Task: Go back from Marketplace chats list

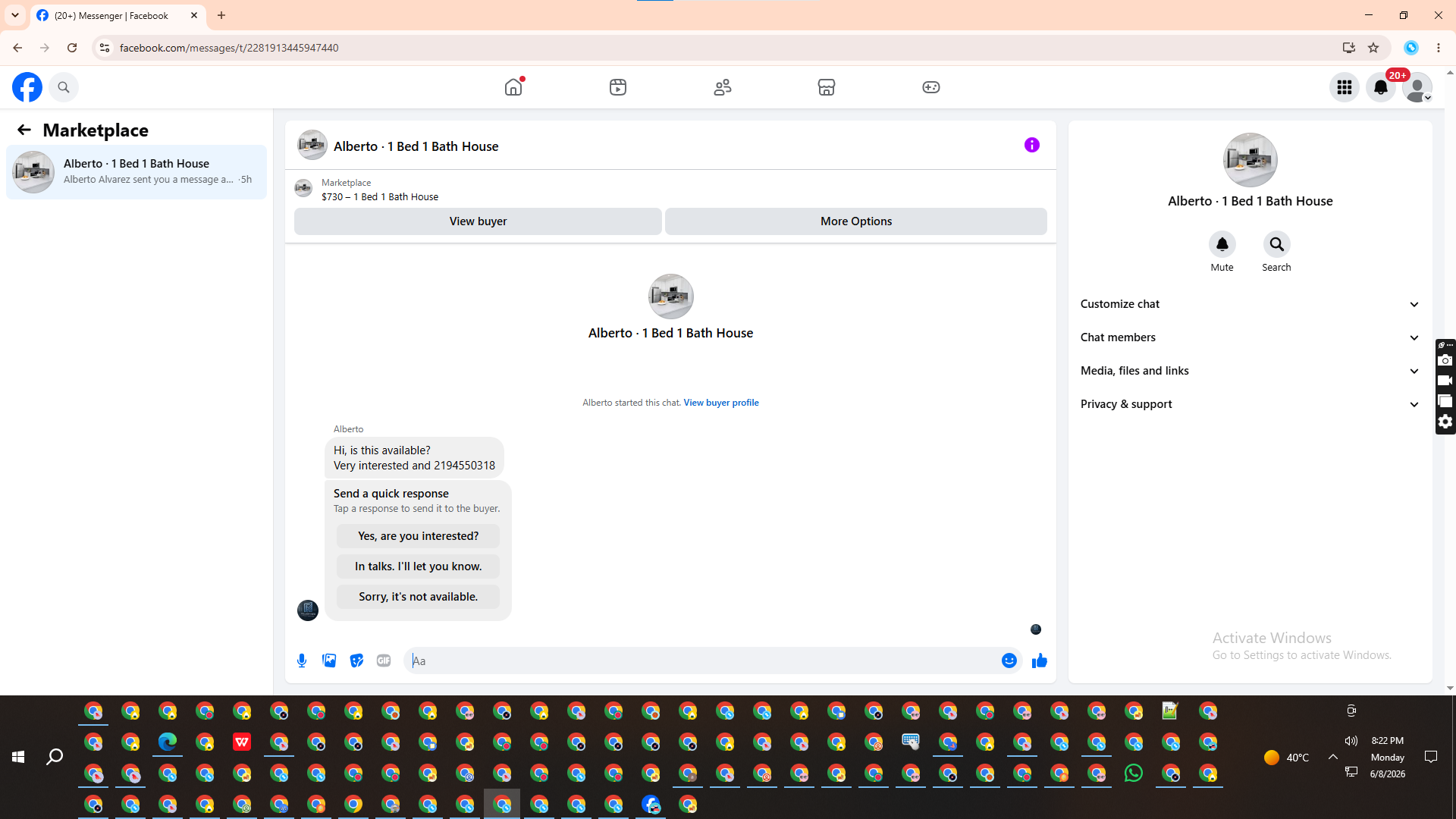Action: coord(24,130)
